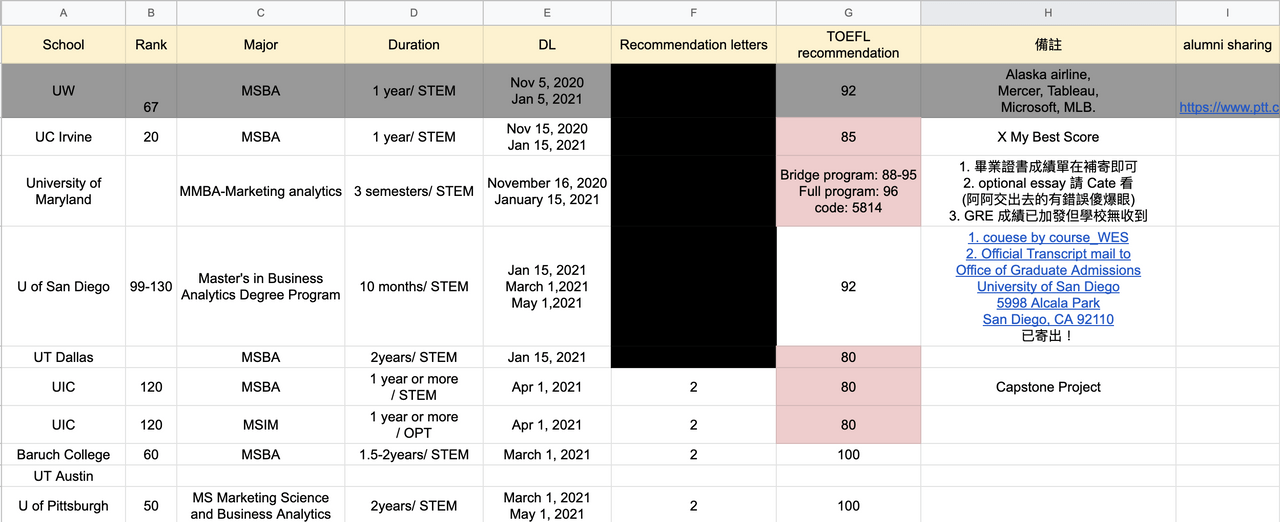Viewport: 1280px width, 522px height.
Task: Select column E header
Action: click(546, 12)
